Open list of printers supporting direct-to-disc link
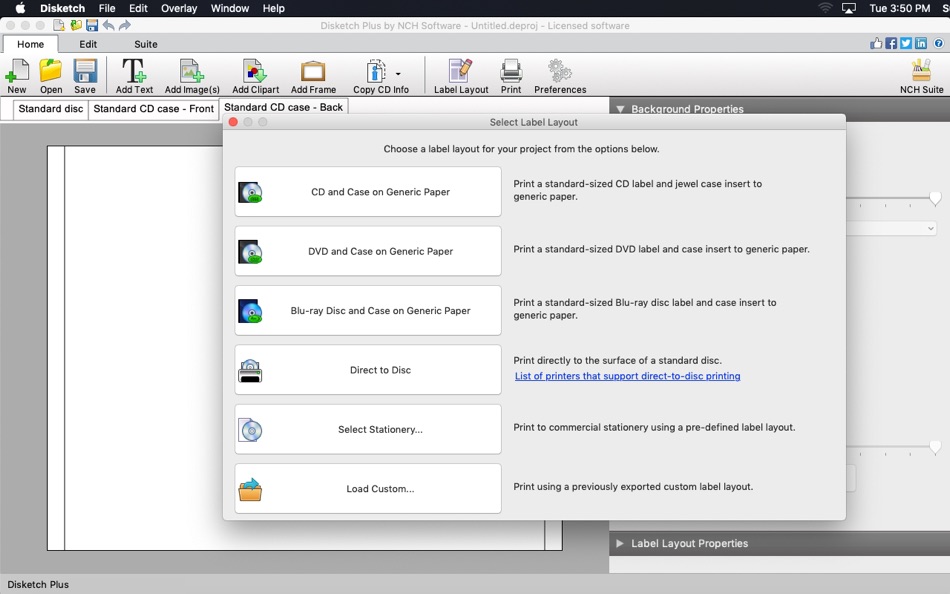 click(627, 376)
